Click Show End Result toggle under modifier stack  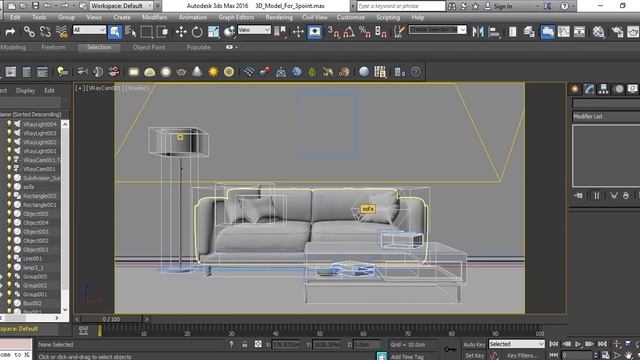point(597,196)
